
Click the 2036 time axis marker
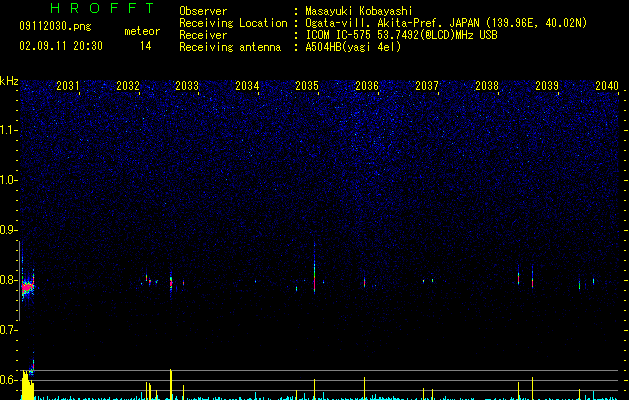(367, 86)
